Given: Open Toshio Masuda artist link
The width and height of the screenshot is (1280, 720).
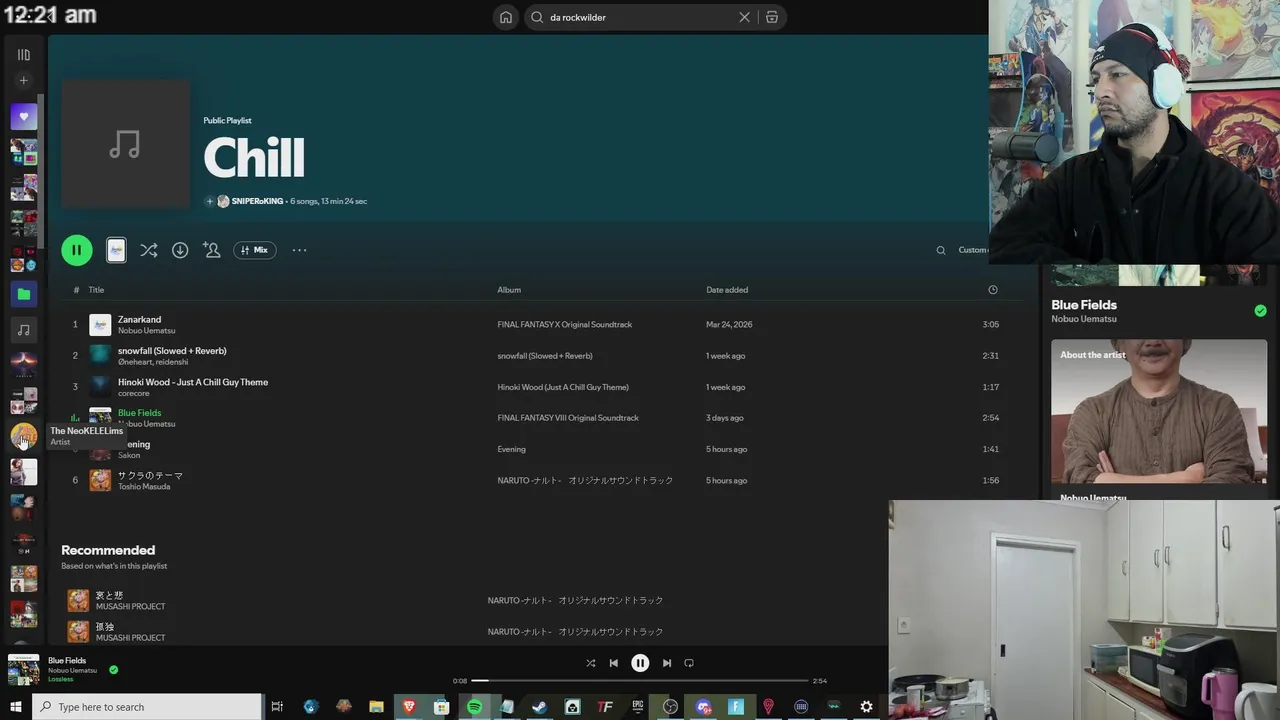Looking at the screenshot, I should 144,487.
